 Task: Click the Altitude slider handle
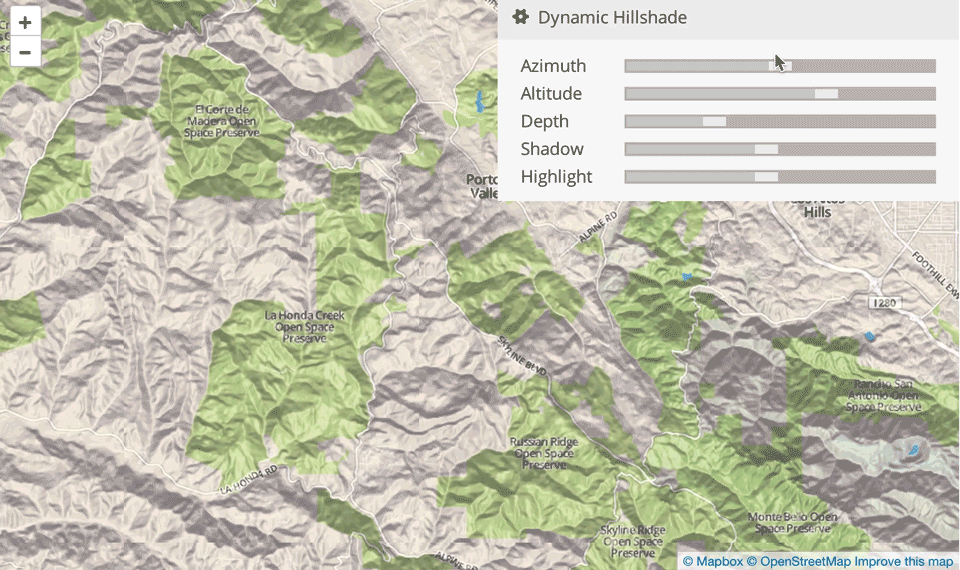click(x=826, y=94)
